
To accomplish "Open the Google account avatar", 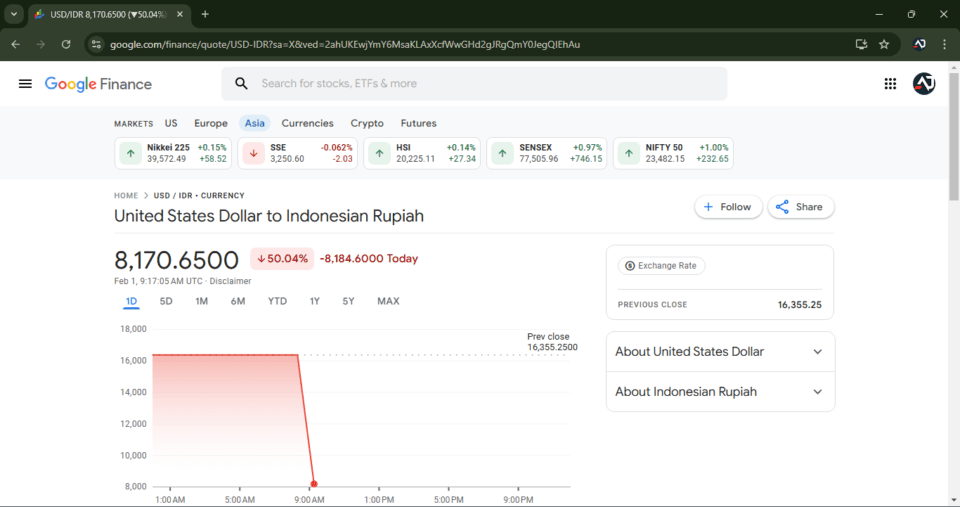I will pyautogui.click(x=924, y=84).
